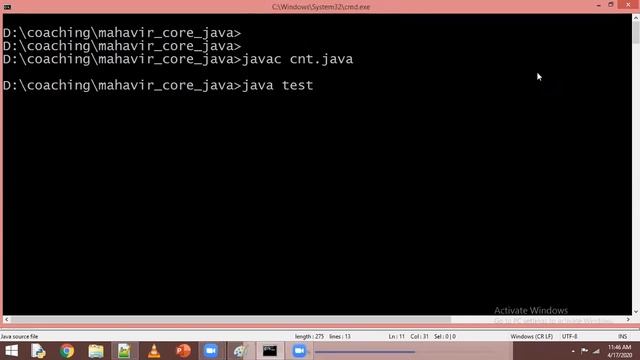This screenshot has width=640, height=360.
Task: Show hidden system tray icons
Action: (573, 351)
